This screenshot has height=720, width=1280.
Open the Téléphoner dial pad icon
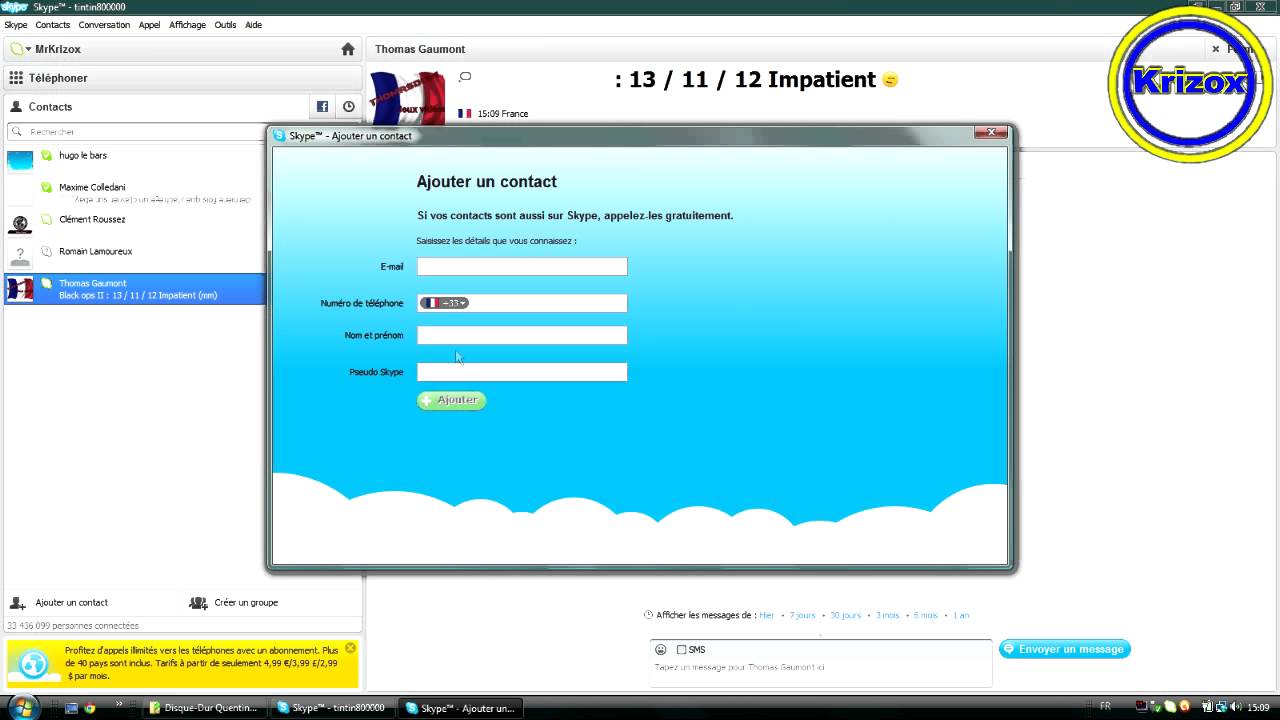coord(16,78)
